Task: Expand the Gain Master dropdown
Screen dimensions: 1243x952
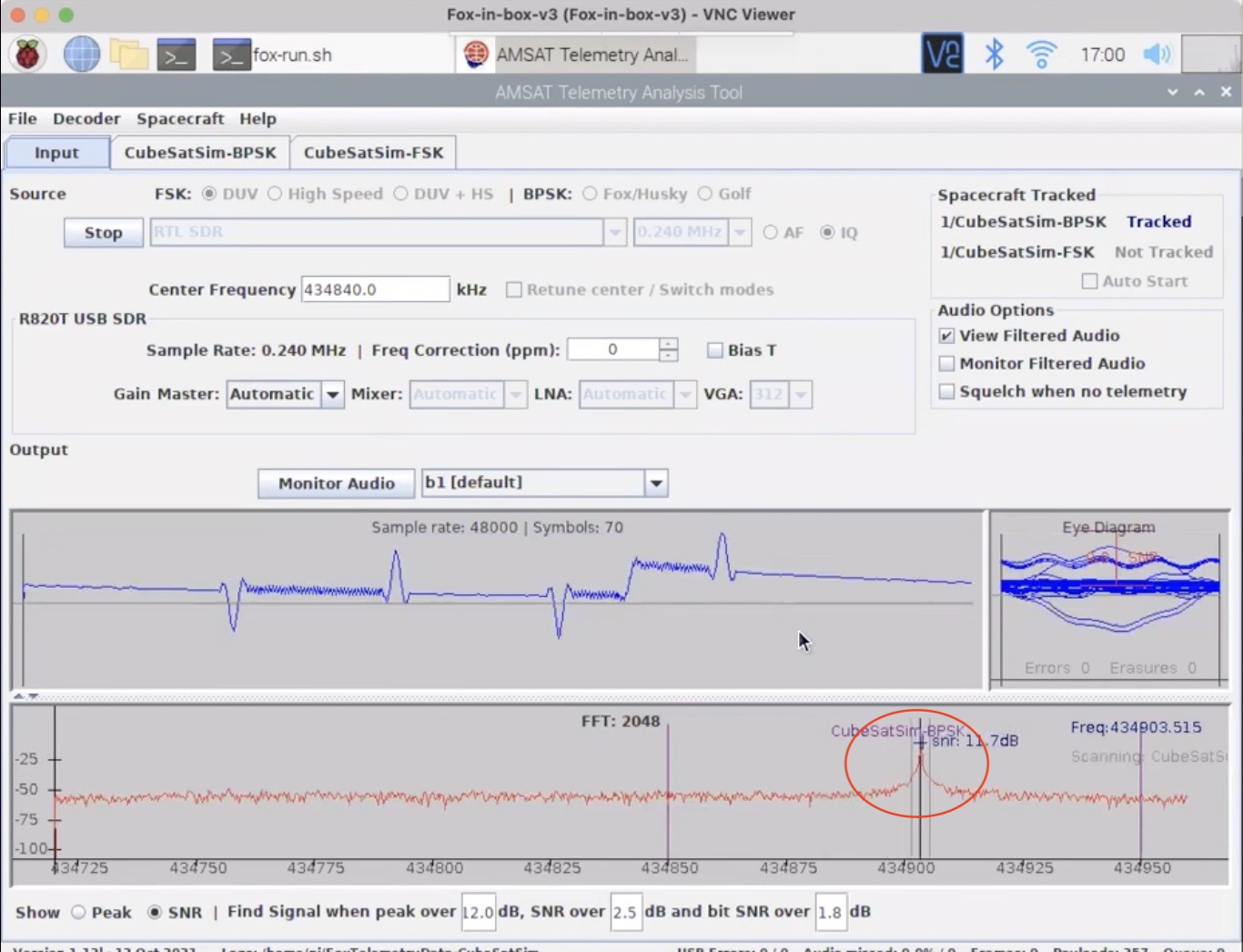Action: pyautogui.click(x=332, y=394)
